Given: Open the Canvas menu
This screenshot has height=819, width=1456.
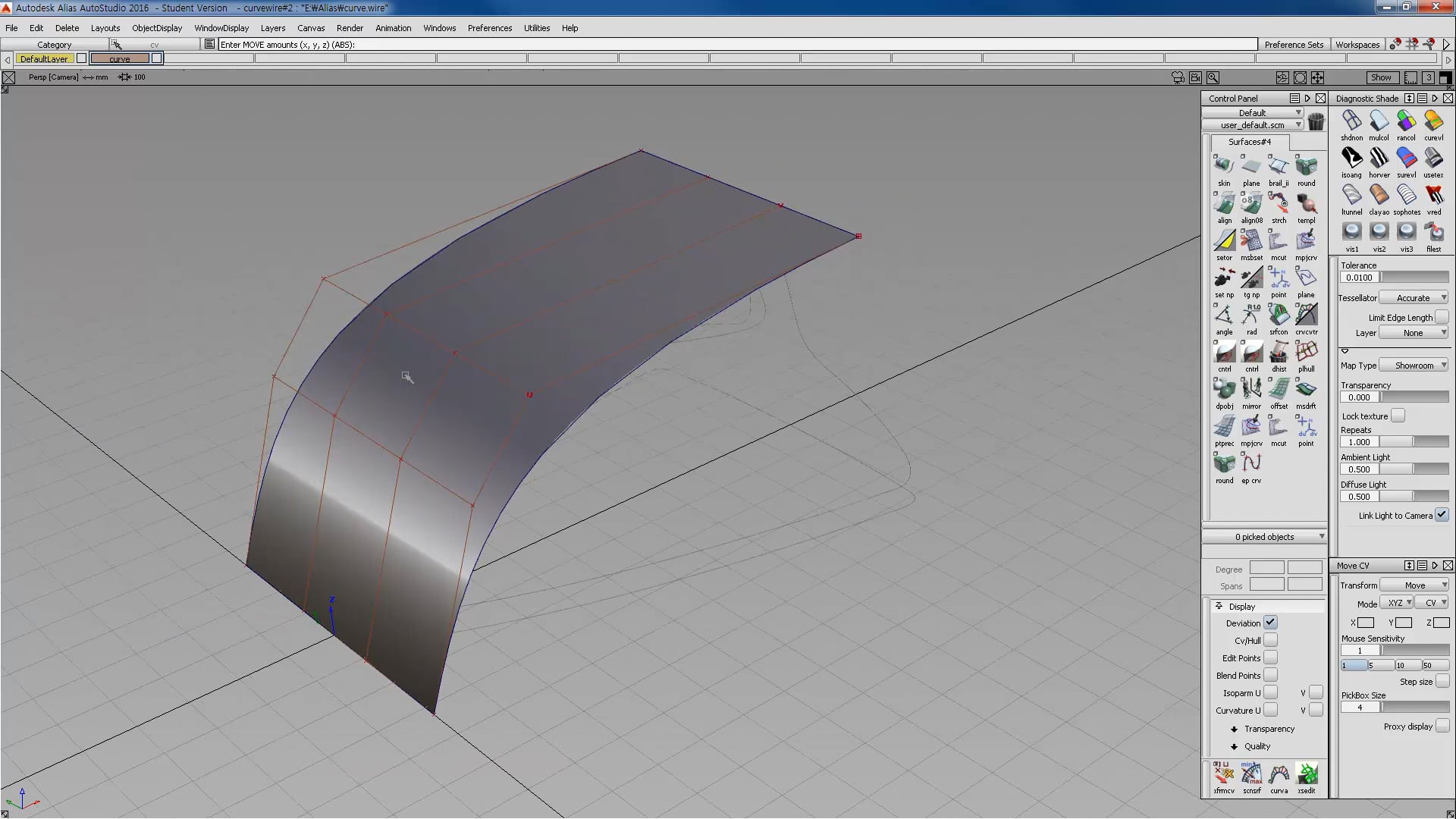Looking at the screenshot, I should click(x=311, y=28).
